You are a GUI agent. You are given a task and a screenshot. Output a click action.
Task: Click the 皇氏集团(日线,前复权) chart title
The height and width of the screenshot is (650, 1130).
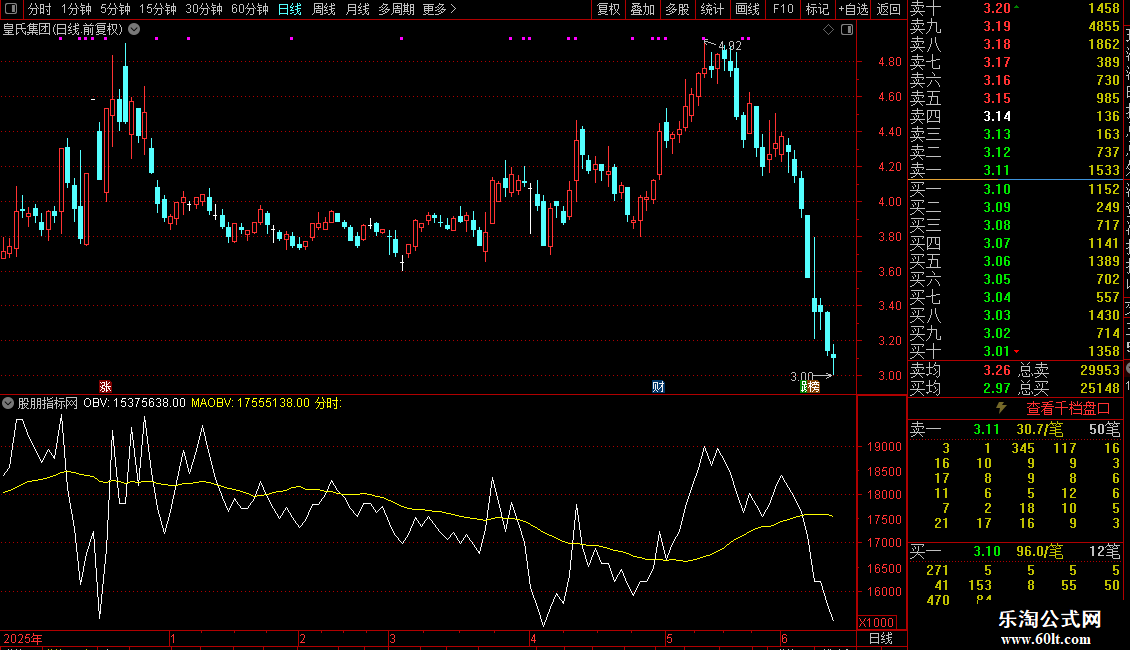coord(63,30)
